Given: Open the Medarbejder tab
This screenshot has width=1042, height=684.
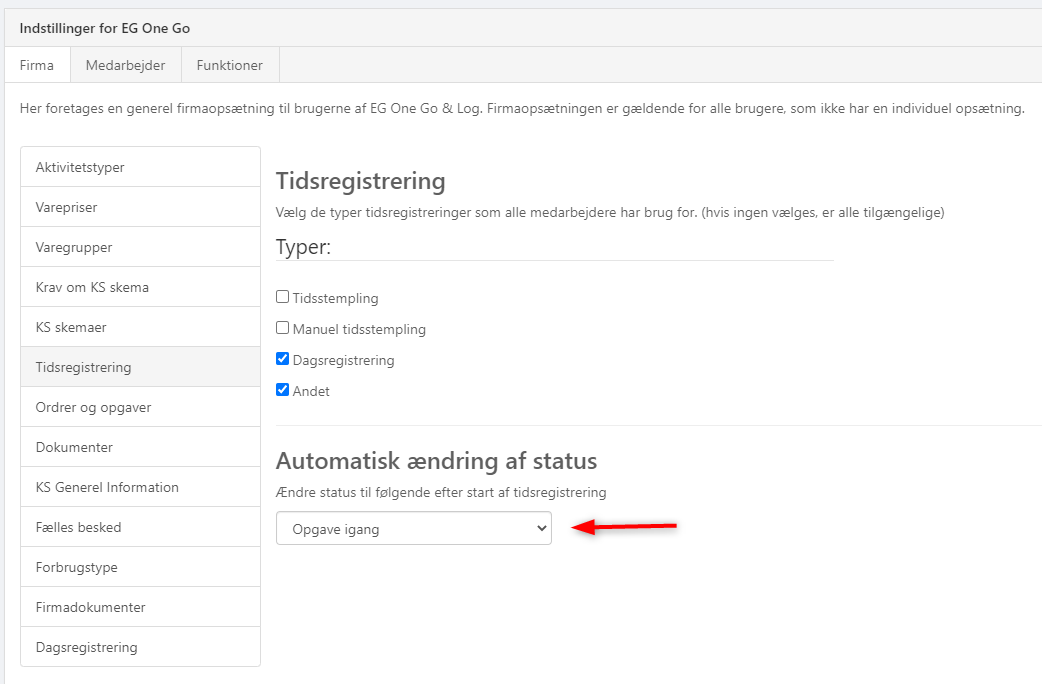Looking at the screenshot, I should pos(125,65).
